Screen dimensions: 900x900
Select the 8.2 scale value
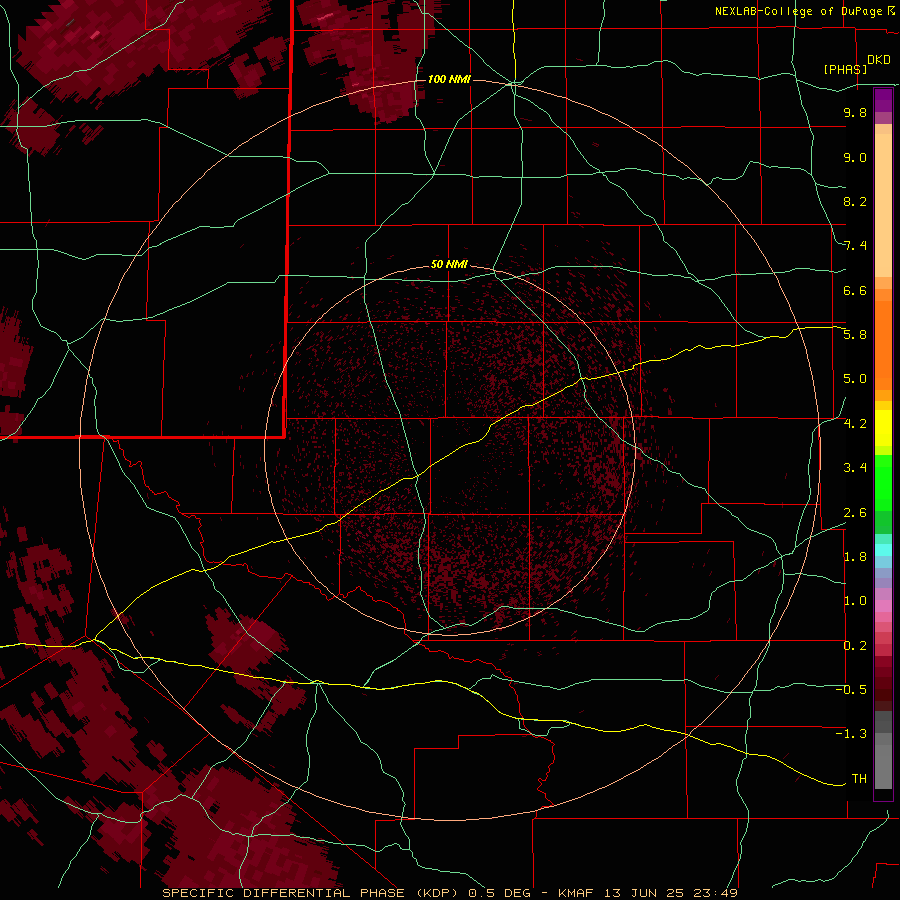tap(855, 201)
